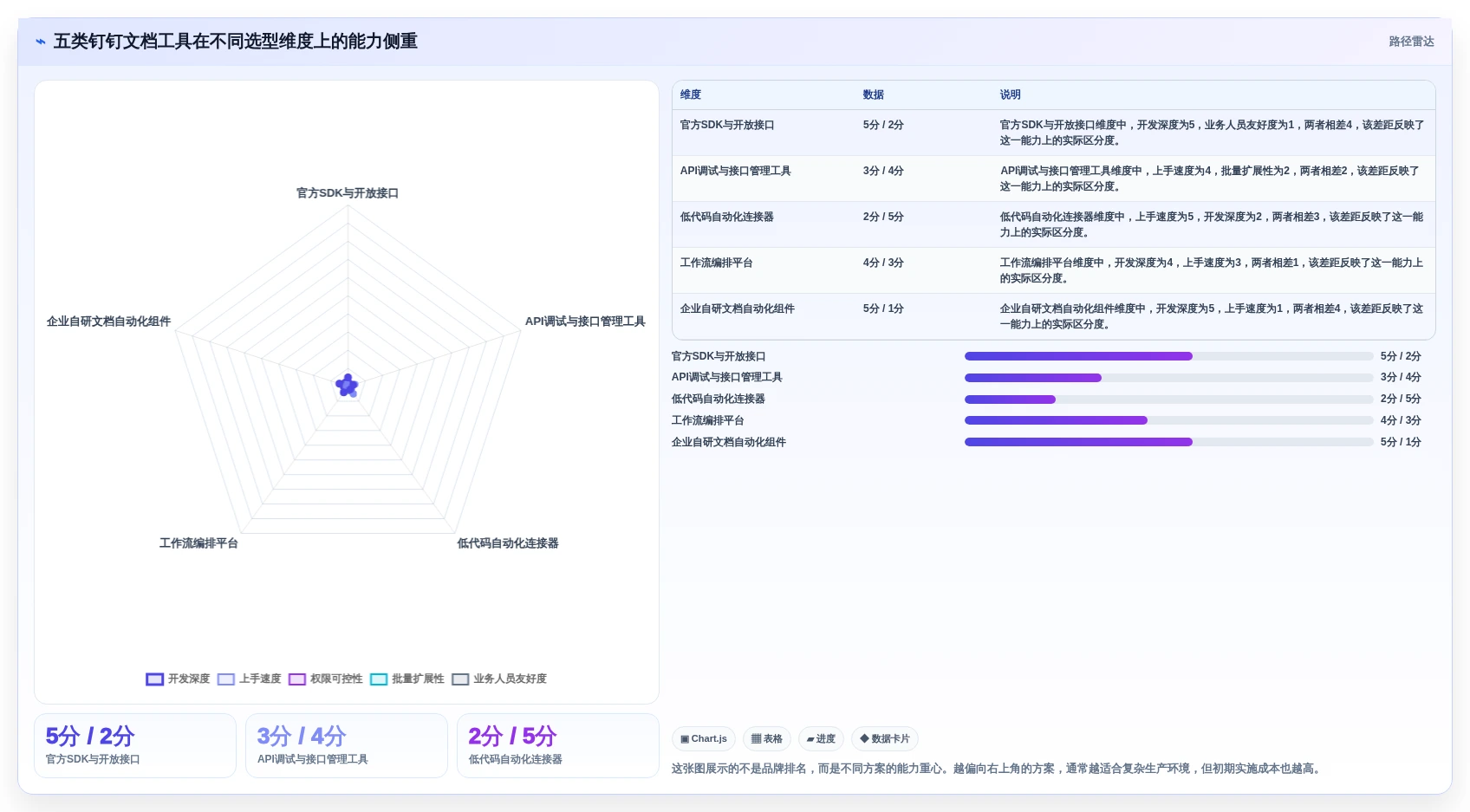Click the 进度 tag
Image resolution: width=1470 pixels, height=812 pixels.
coord(821,739)
